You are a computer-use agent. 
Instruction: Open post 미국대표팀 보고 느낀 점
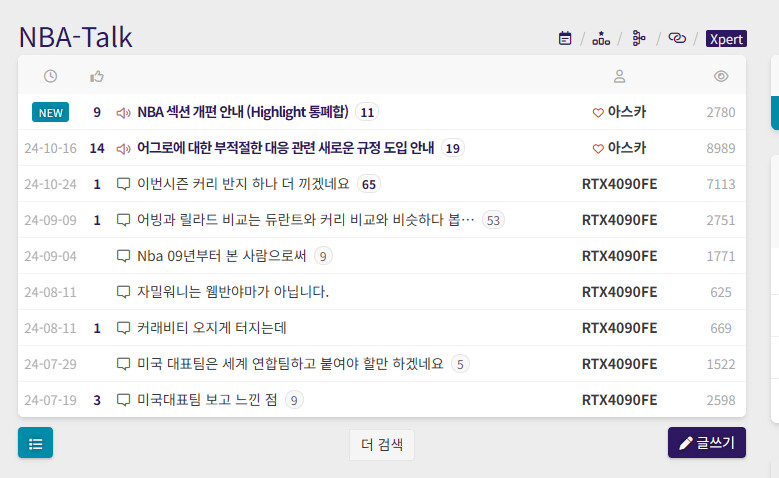tap(207, 399)
